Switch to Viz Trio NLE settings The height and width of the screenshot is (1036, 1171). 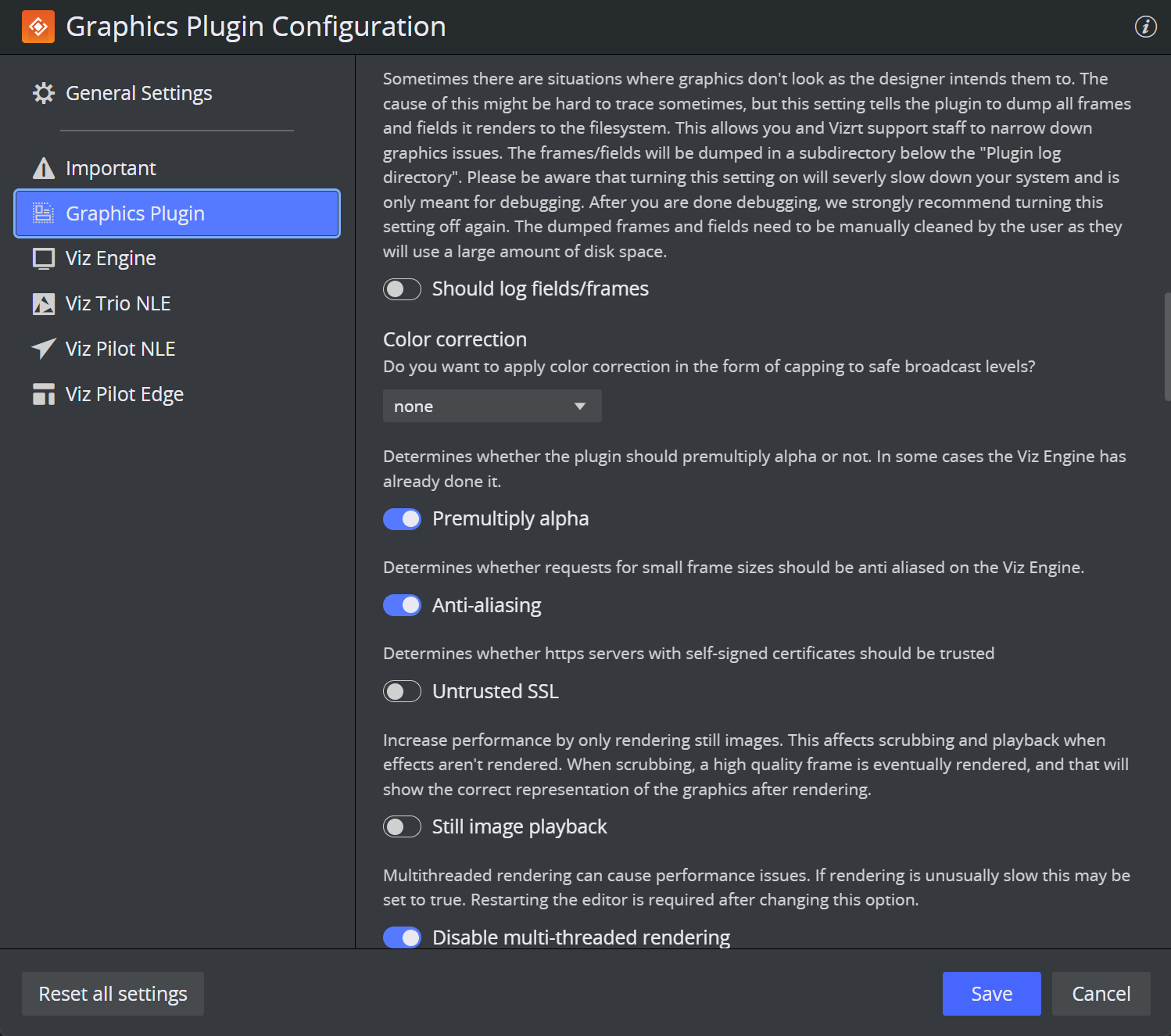tap(177, 303)
